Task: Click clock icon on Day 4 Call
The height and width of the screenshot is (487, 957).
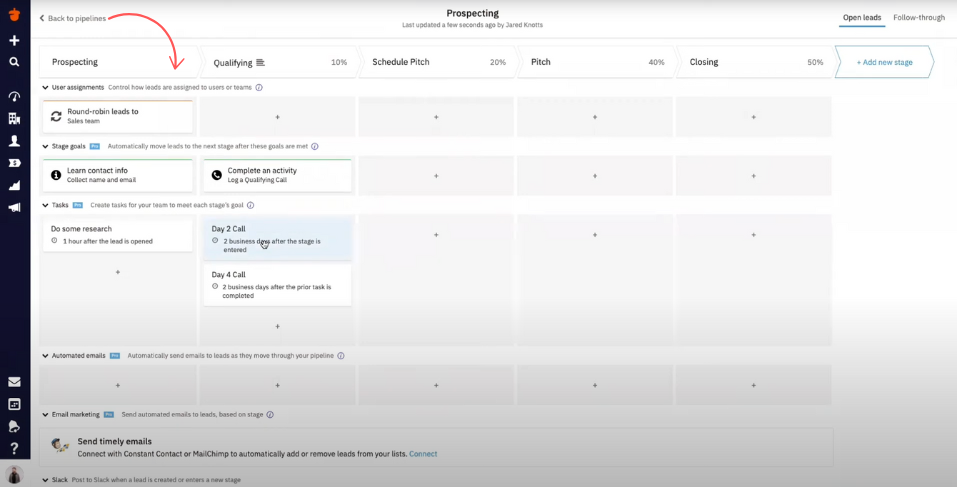Action: (215, 286)
